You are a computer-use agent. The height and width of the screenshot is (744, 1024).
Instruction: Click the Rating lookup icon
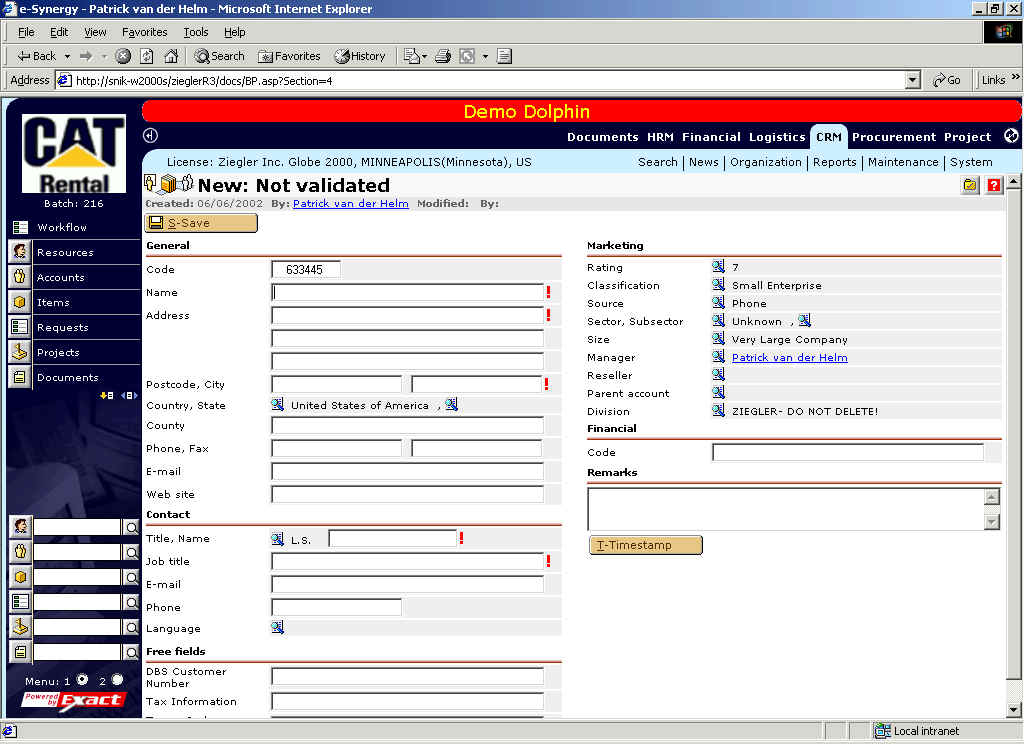coord(718,267)
